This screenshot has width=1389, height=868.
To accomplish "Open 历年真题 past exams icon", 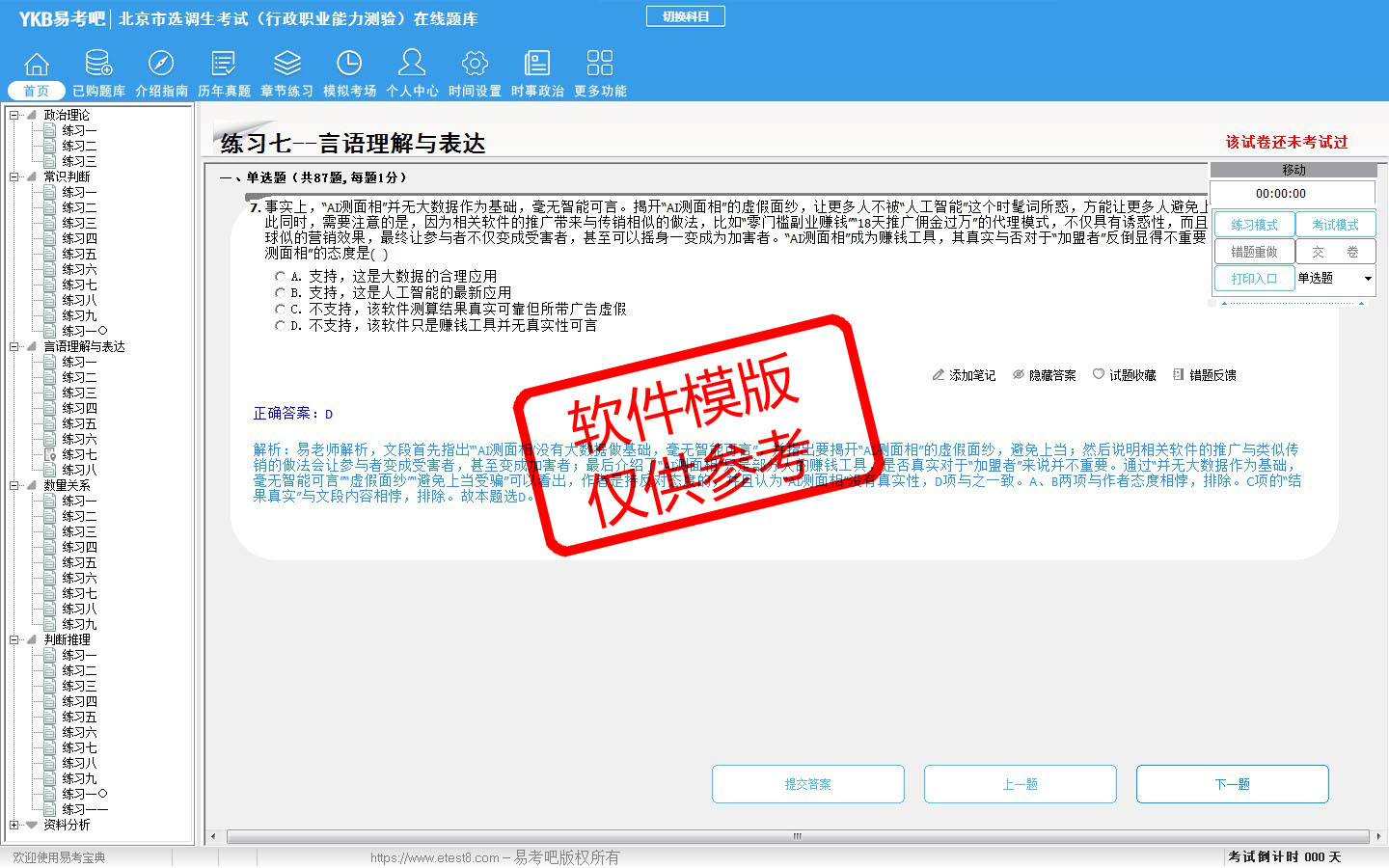I will [x=224, y=64].
